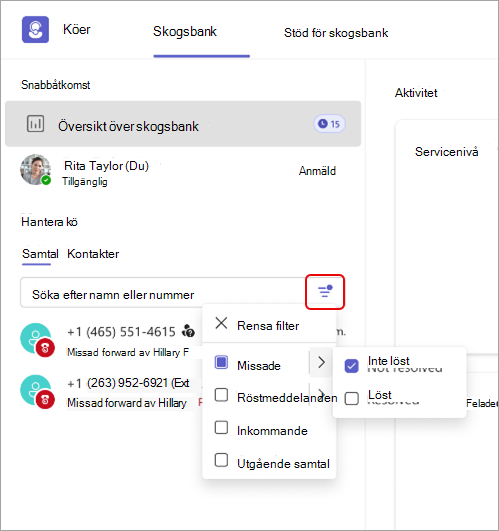The width and height of the screenshot is (499, 531).
Task: Uncheck the Inte löst checkbox
Action: tap(351, 366)
